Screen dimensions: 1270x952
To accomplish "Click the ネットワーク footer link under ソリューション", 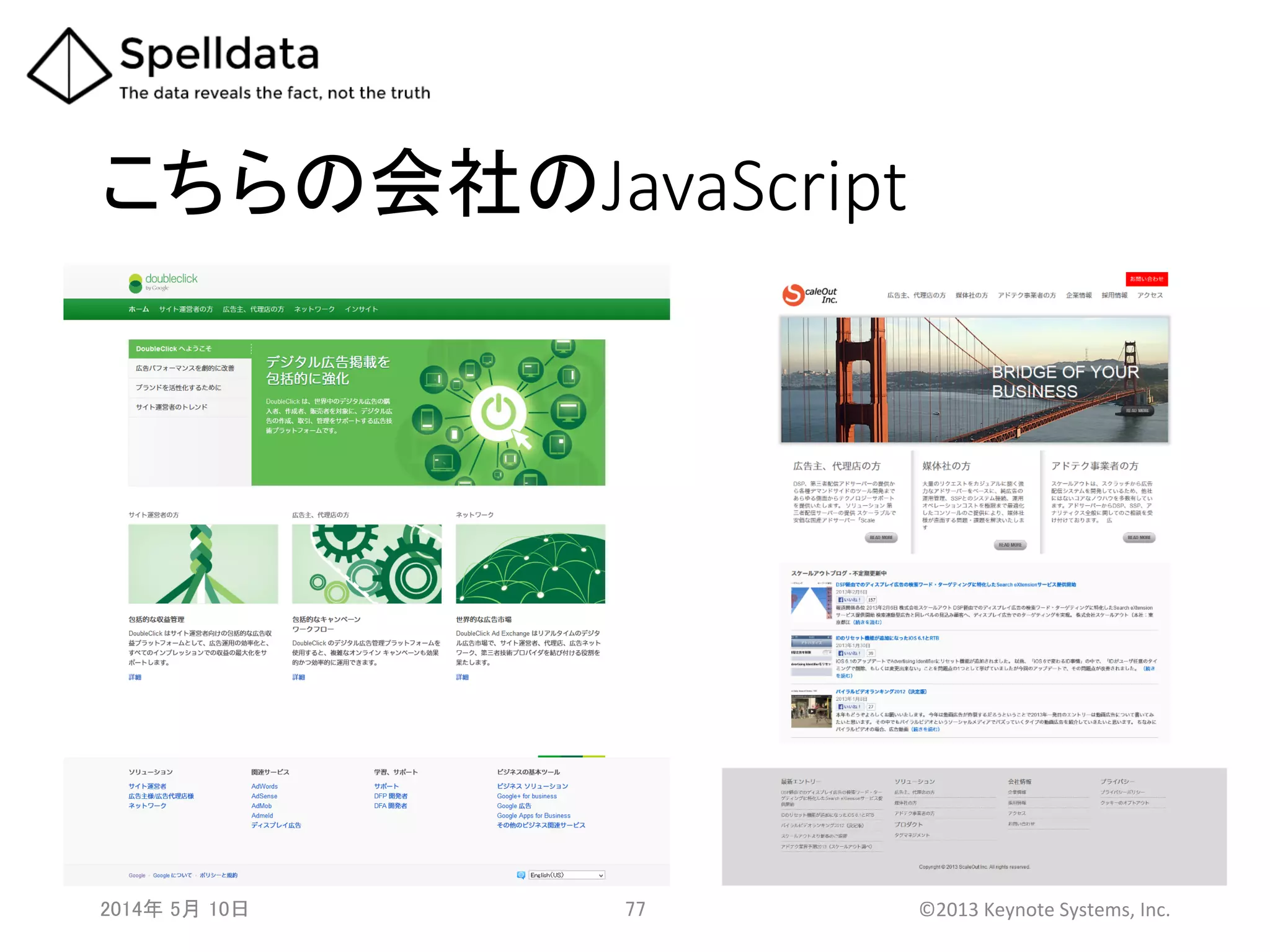I will [148, 806].
